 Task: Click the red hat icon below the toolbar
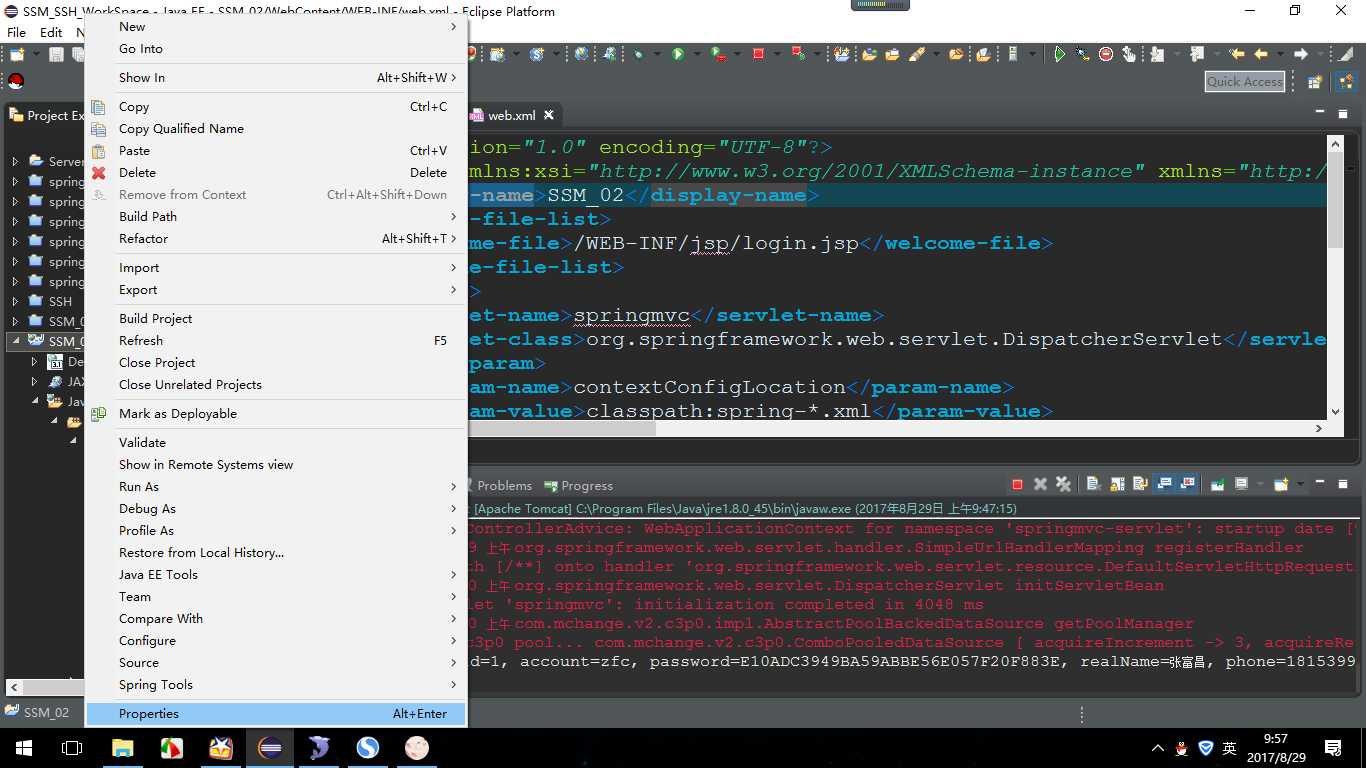(x=16, y=82)
